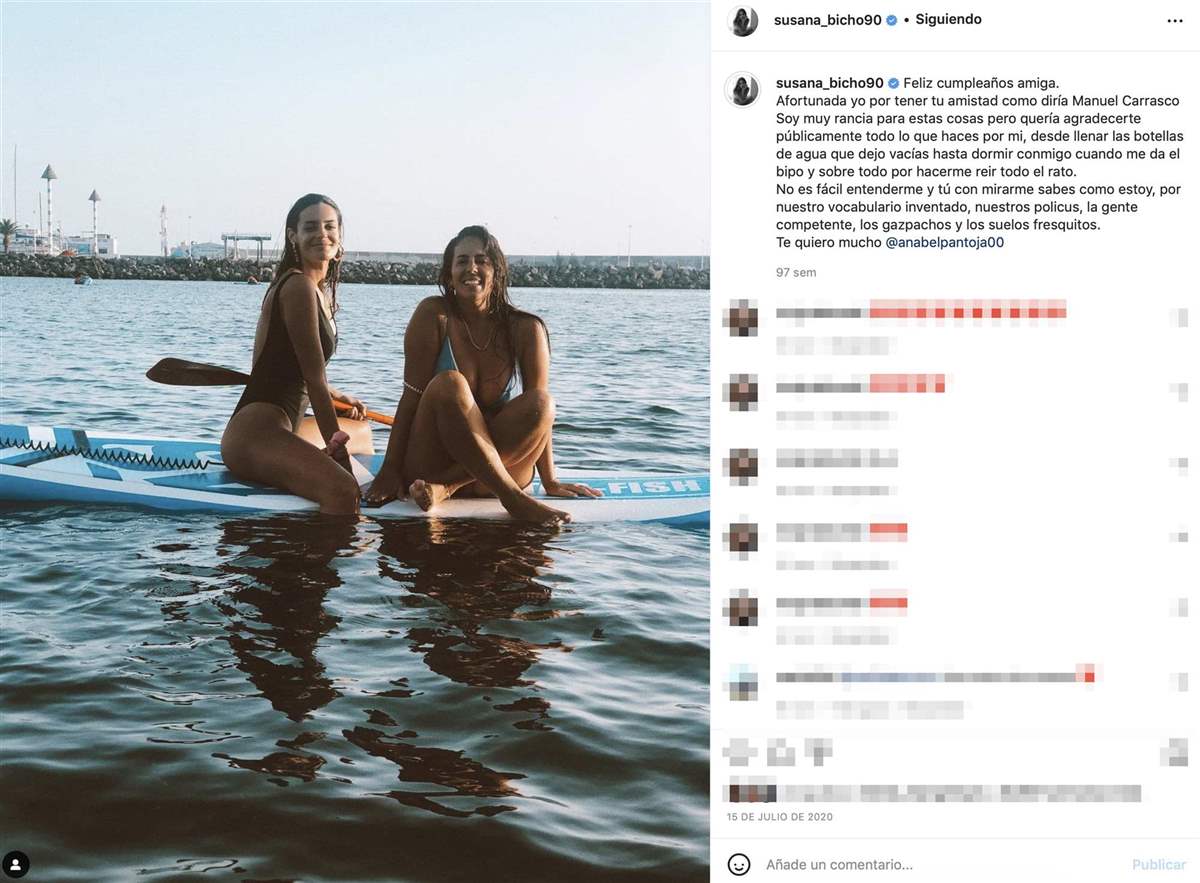
Task: Like the last blurred comment
Action: [1180, 683]
